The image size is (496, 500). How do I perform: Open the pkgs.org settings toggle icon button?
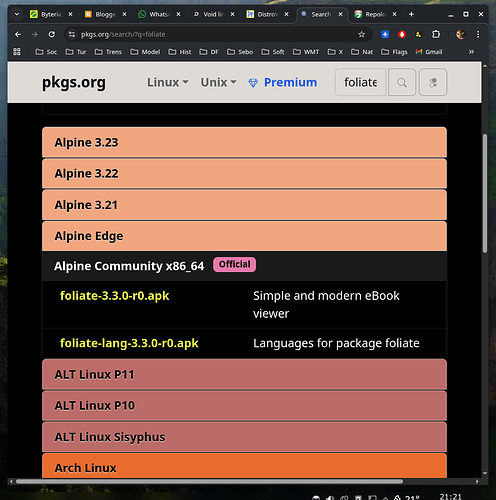coord(433,82)
